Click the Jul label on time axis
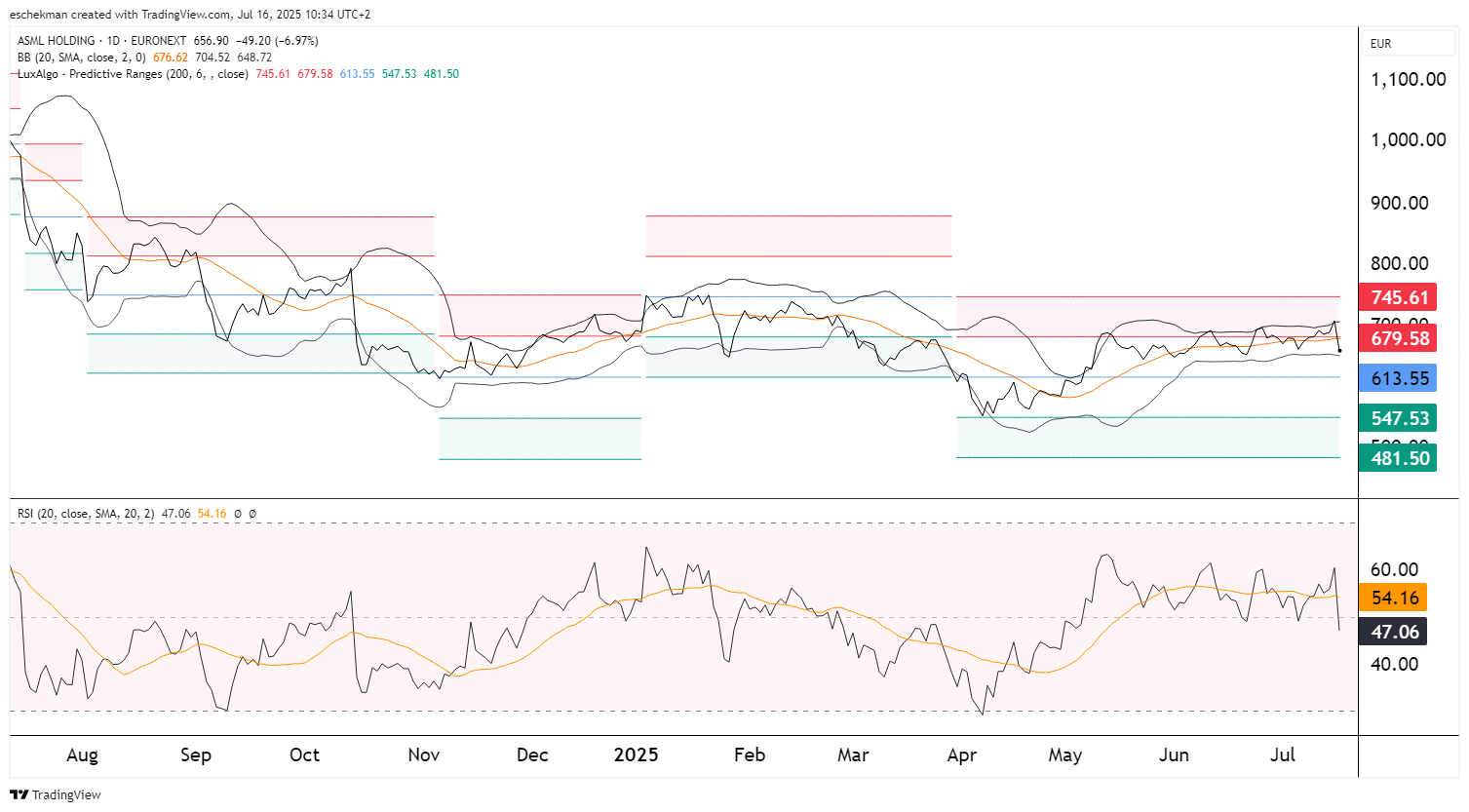1469x812 pixels. [1283, 755]
